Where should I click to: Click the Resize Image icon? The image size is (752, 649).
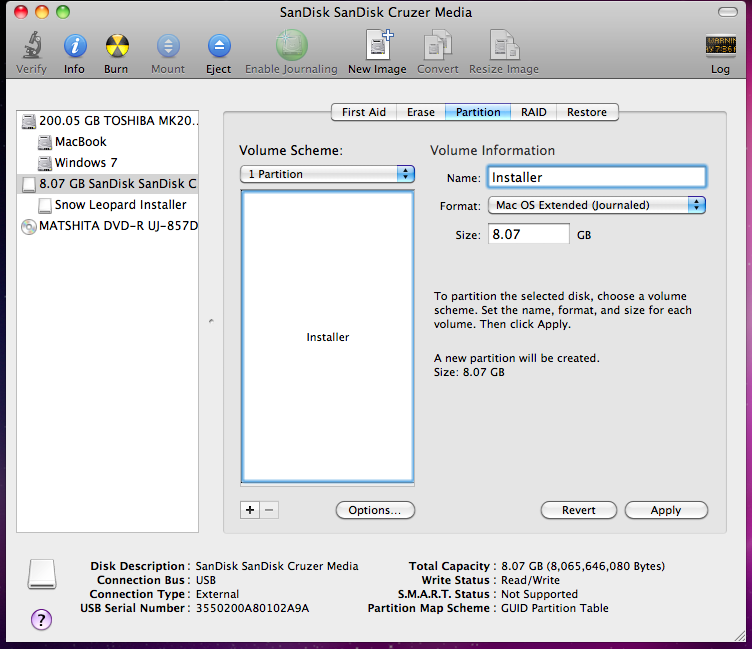click(504, 45)
